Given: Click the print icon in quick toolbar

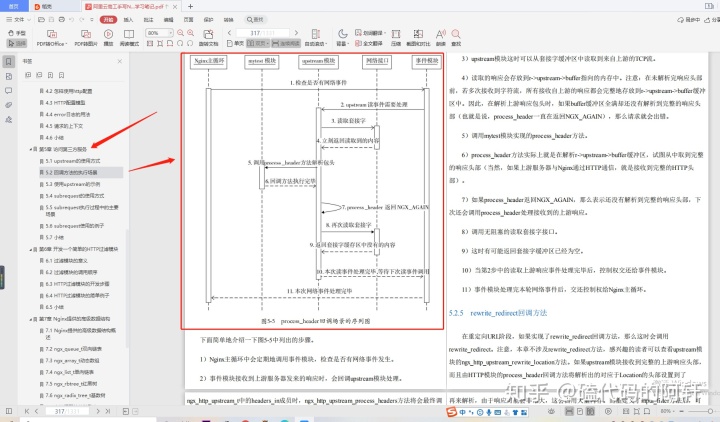Looking at the screenshot, I should click(61, 20).
